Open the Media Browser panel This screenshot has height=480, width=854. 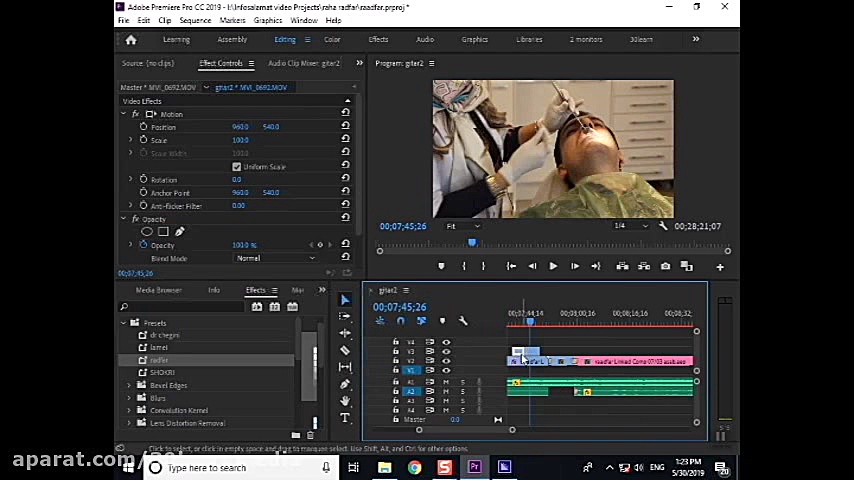tap(159, 290)
